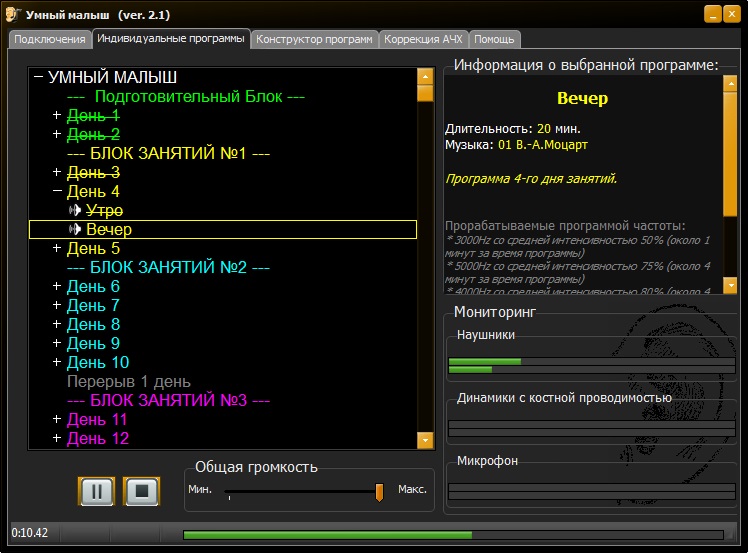This screenshot has height=553, width=748.
Task: Select День 10 label
Action: coord(98,363)
